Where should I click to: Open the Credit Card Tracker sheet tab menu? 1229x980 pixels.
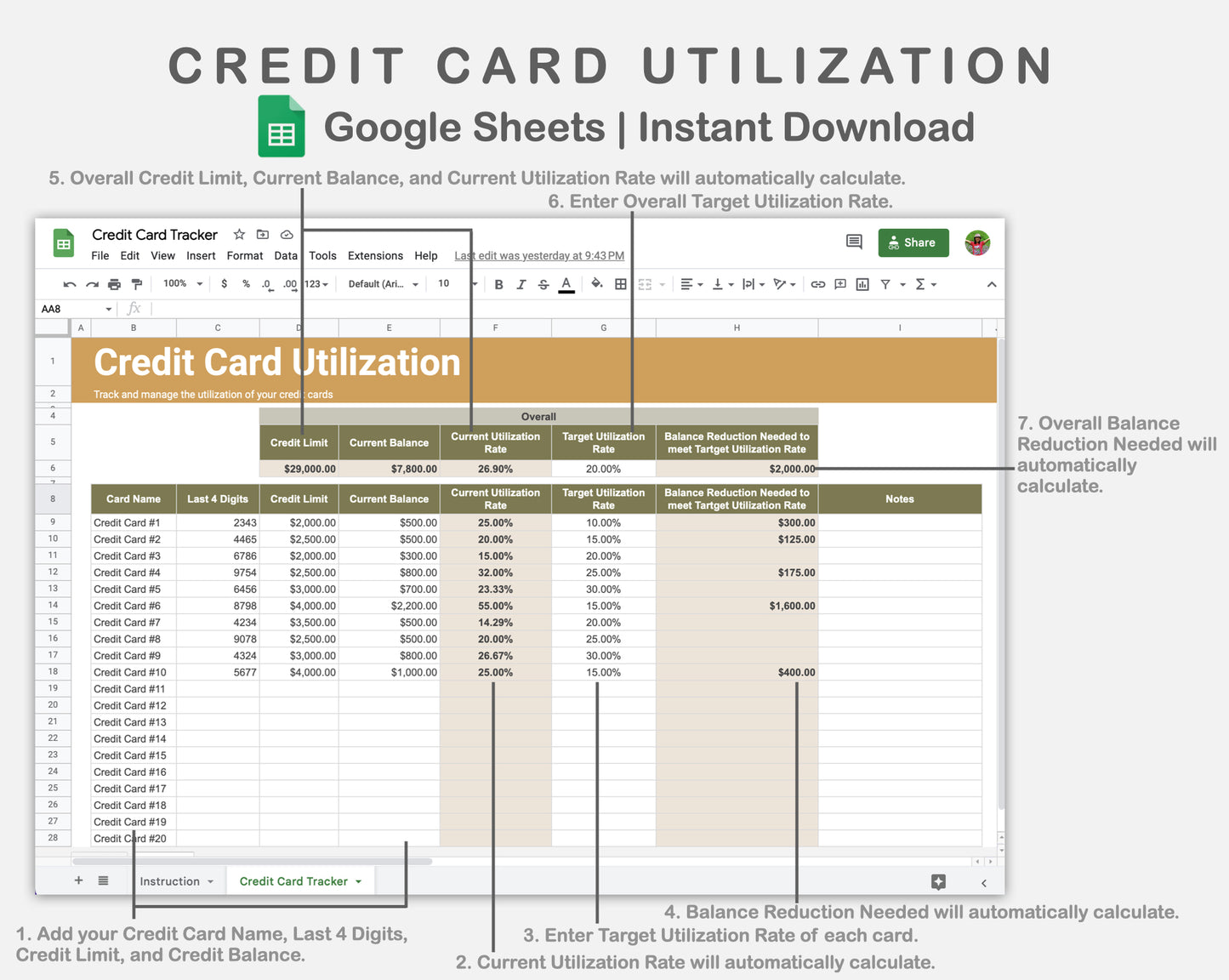point(358,880)
